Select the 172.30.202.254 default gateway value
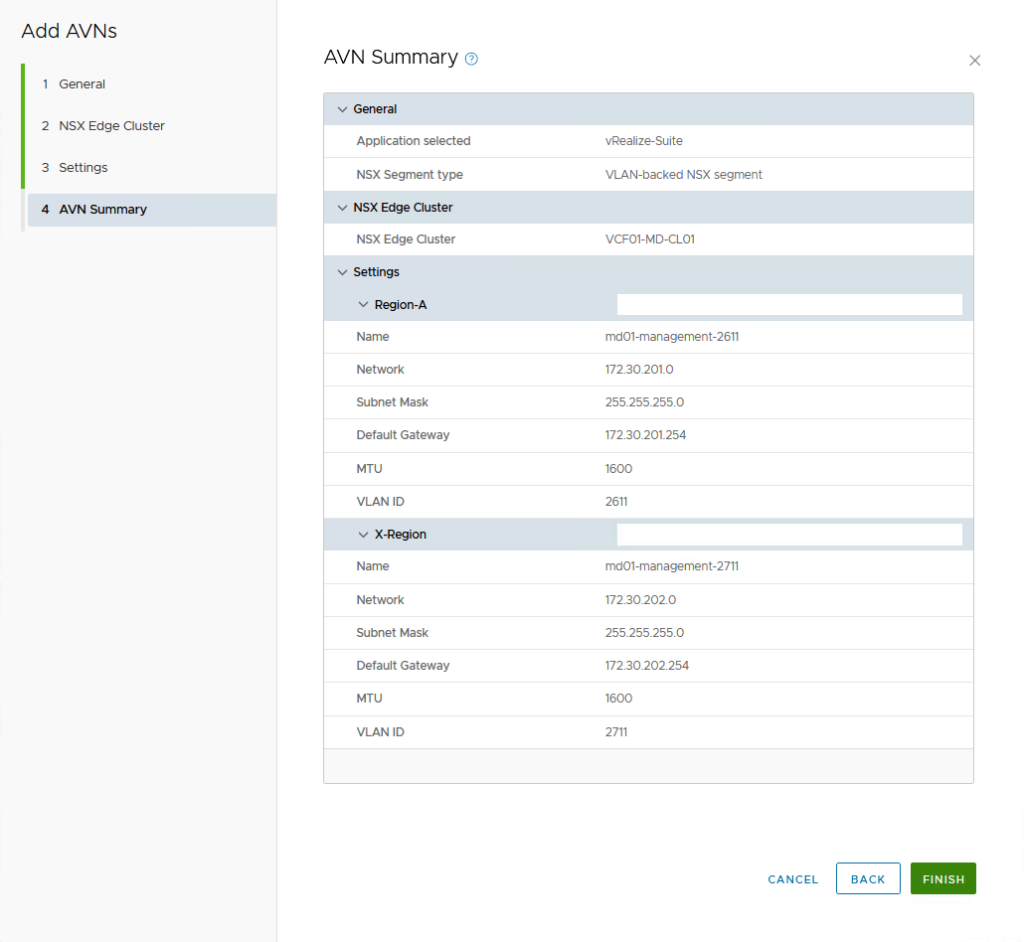The image size is (1024, 942). click(x=646, y=666)
